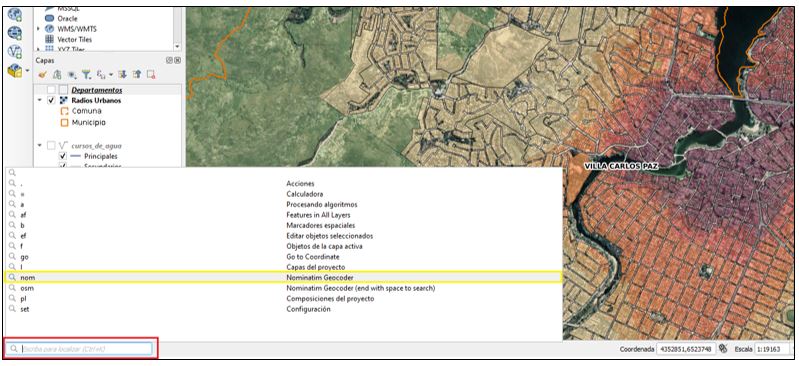Image resolution: width=799 pixels, height=366 pixels.
Task: Click the Add WFS layer icon (V globe) in the left toolbar
Action: [14, 51]
